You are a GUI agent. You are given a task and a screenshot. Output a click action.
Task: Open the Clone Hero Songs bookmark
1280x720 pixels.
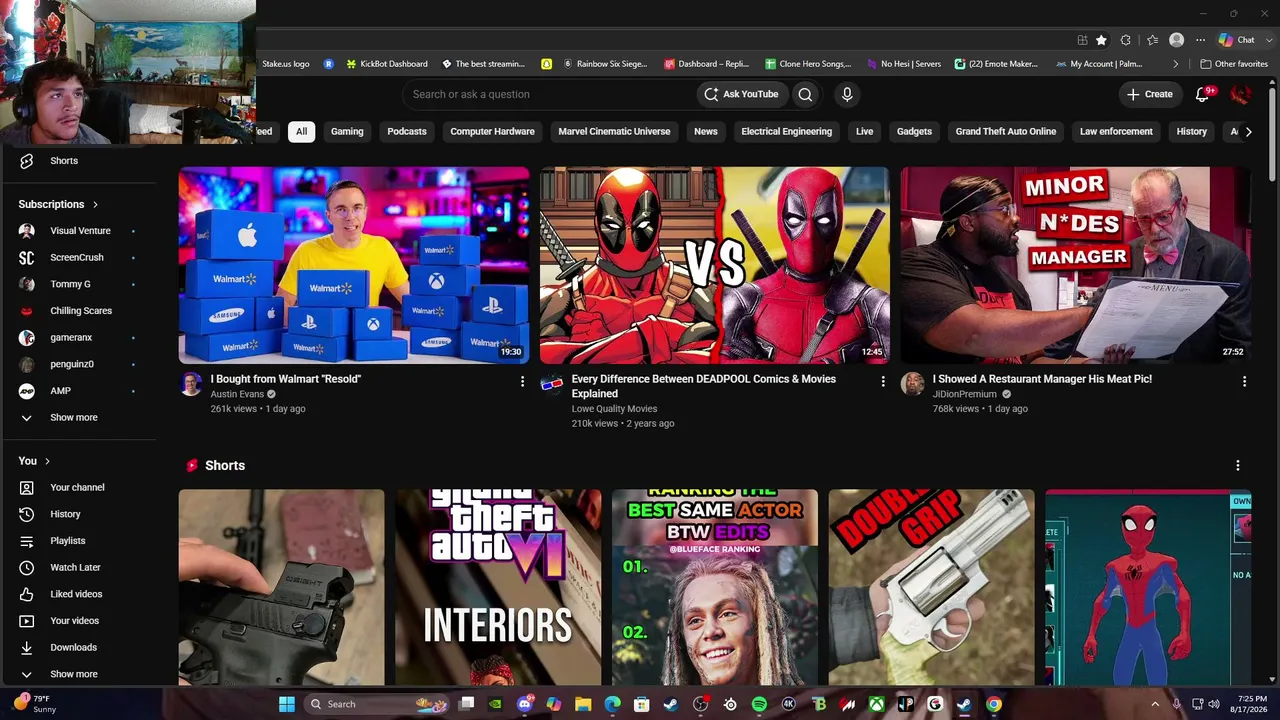pyautogui.click(x=808, y=64)
